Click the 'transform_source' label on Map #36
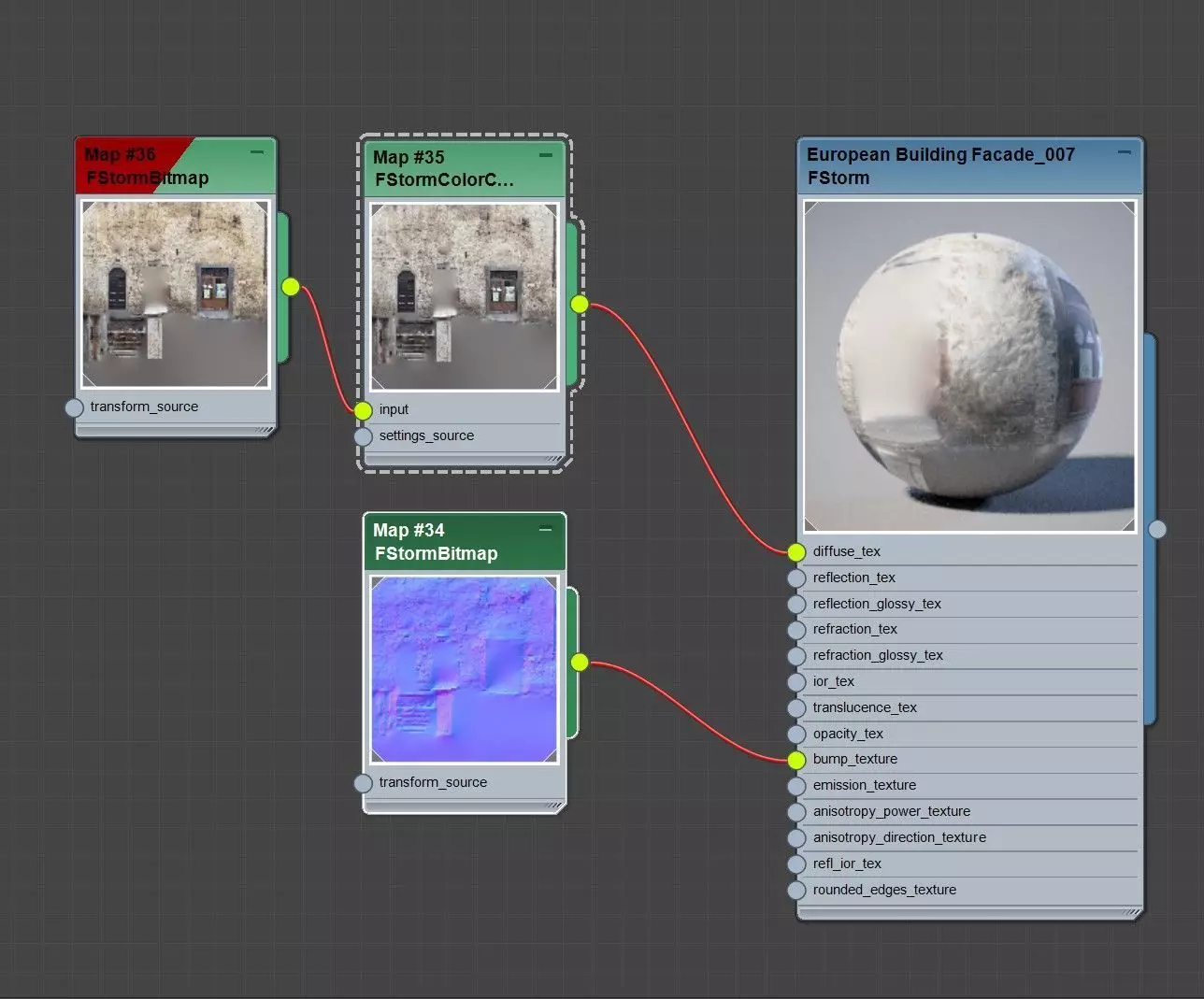Image resolution: width=1204 pixels, height=999 pixels. [x=144, y=407]
